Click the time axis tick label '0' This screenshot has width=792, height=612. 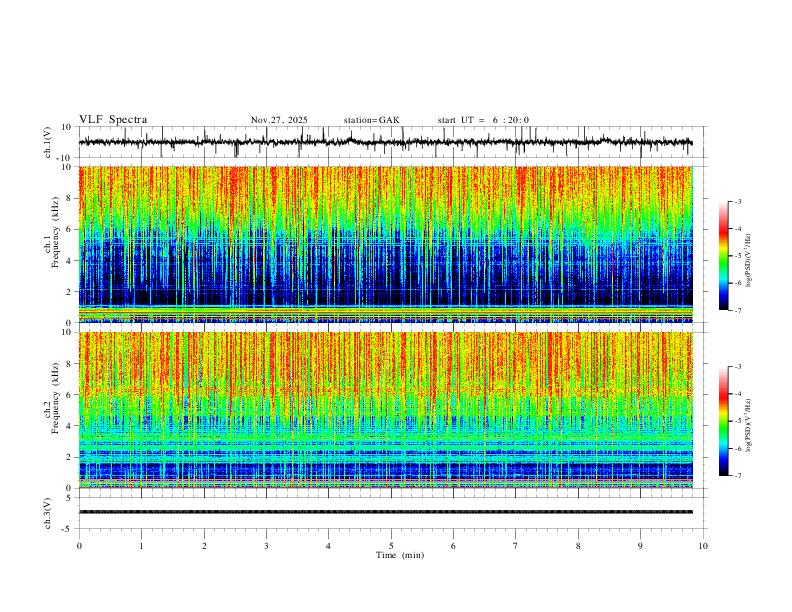(x=79, y=546)
